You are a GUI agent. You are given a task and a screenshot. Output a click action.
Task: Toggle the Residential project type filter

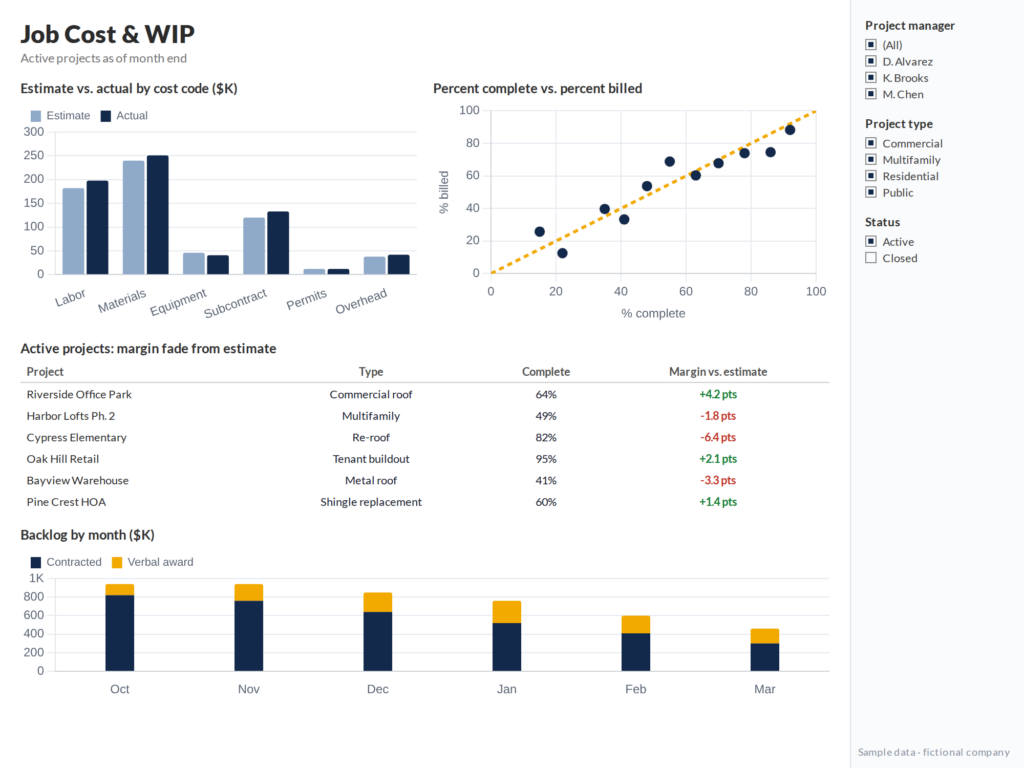871,176
